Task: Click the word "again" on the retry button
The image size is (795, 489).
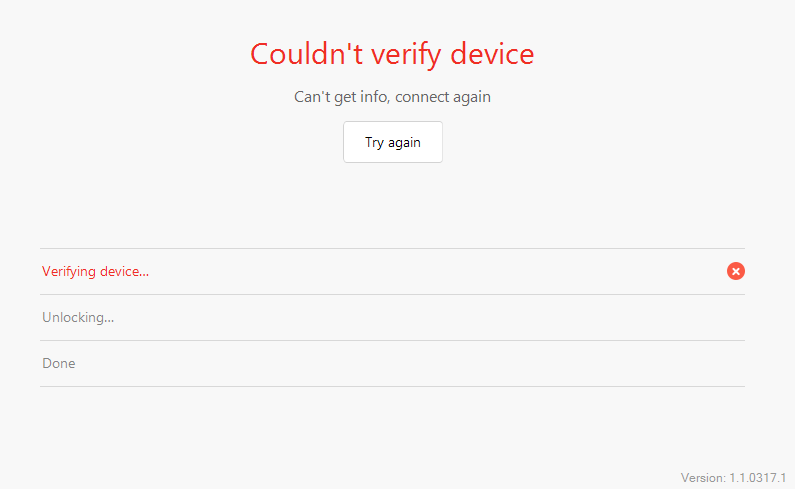Action: [x=404, y=143]
